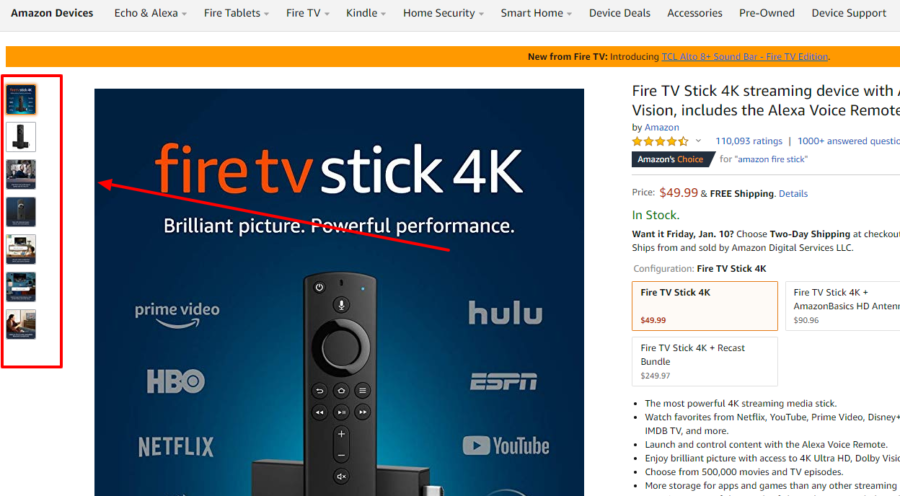Open the Device Deals tab
This screenshot has width=900, height=496.
(619, 13)
